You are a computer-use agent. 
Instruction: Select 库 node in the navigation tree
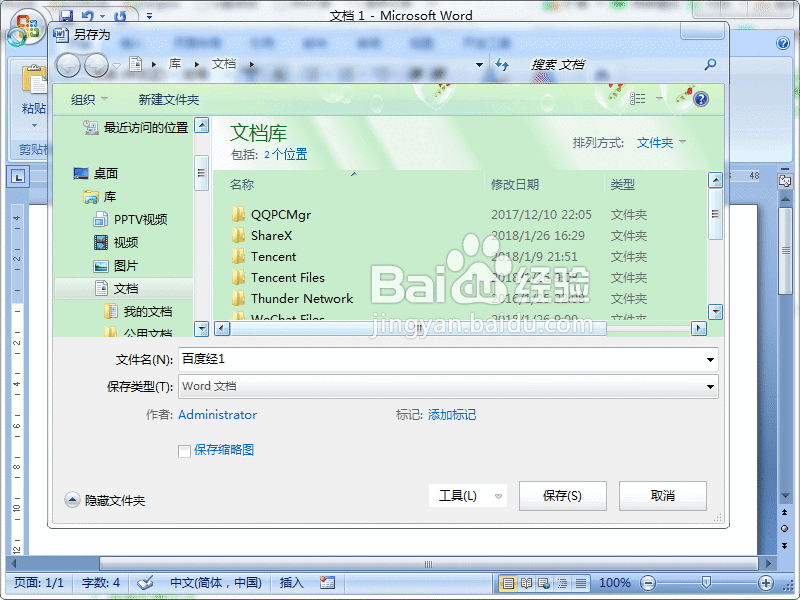[x=100, y=196]
